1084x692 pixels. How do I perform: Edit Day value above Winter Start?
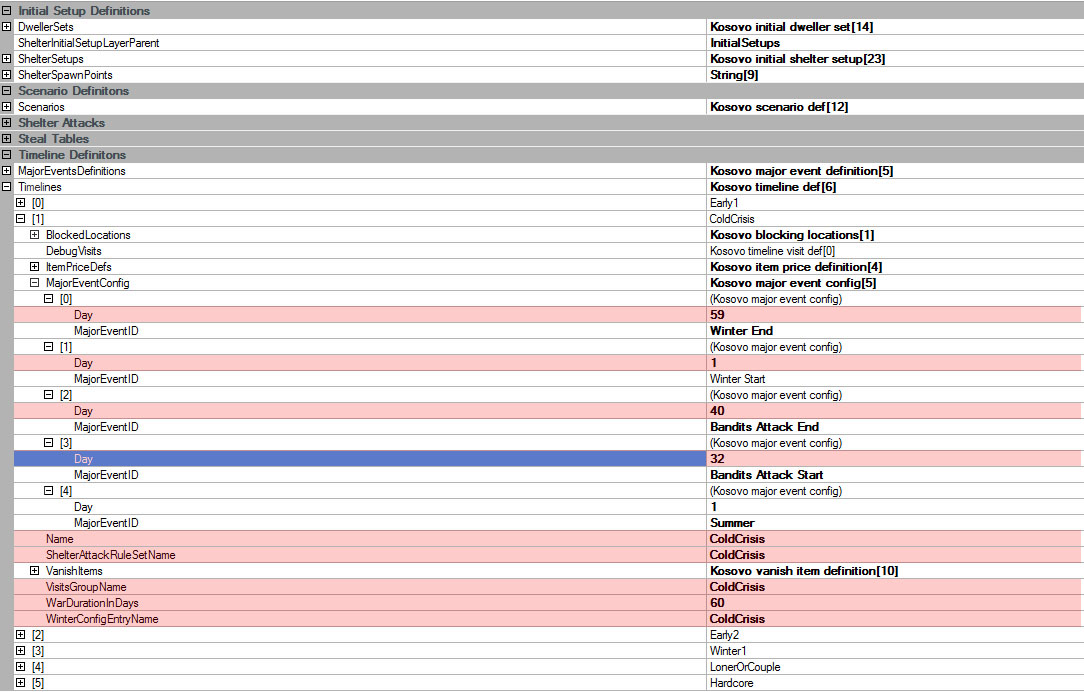click(895, 363)
